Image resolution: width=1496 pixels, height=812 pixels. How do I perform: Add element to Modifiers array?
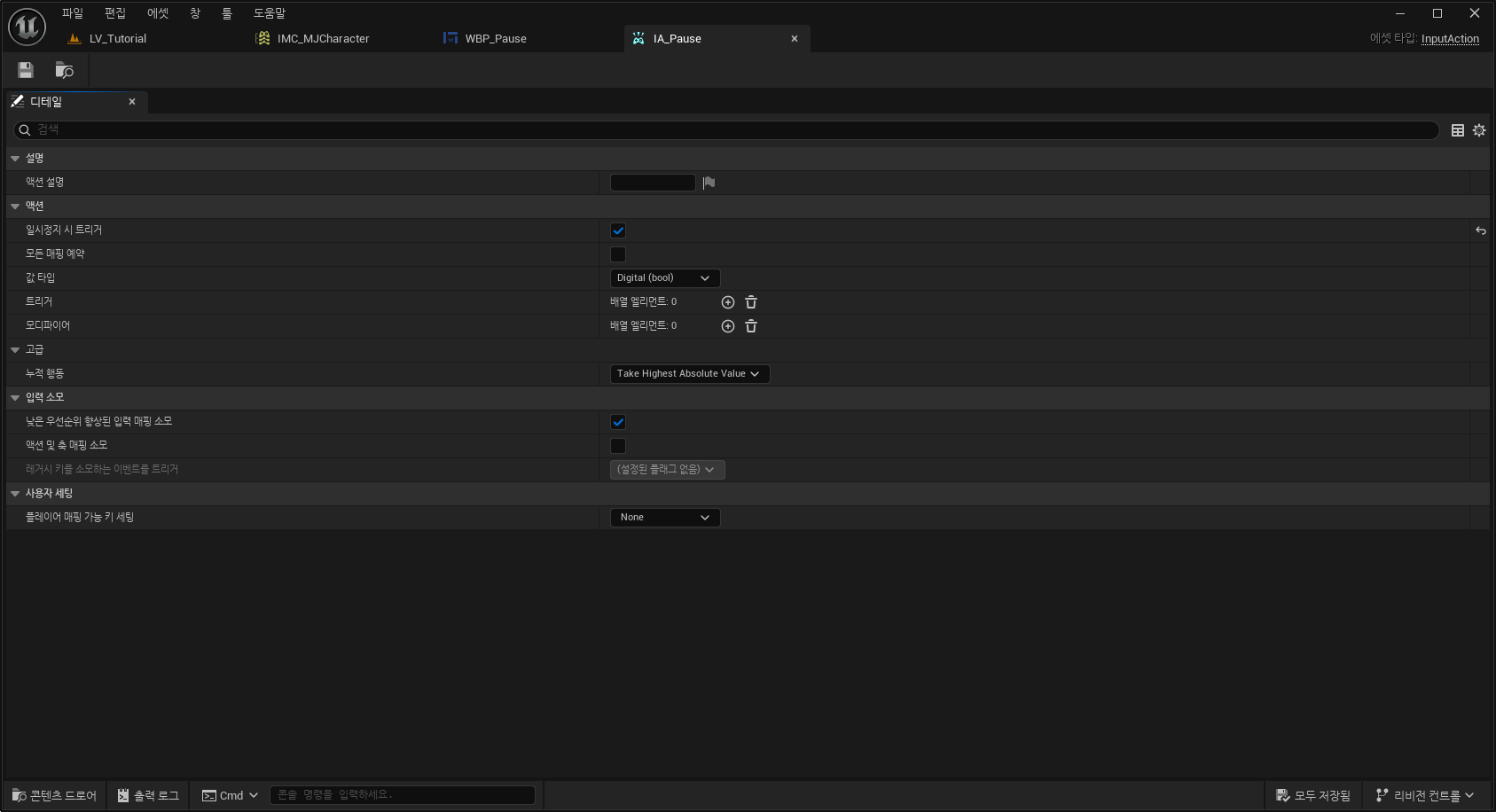pyautogui.click(x=728, y=326)
